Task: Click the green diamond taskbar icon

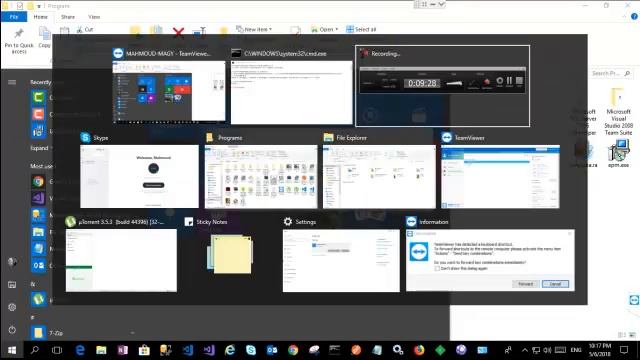Action: pyautogui.click(x=440, y=350)
